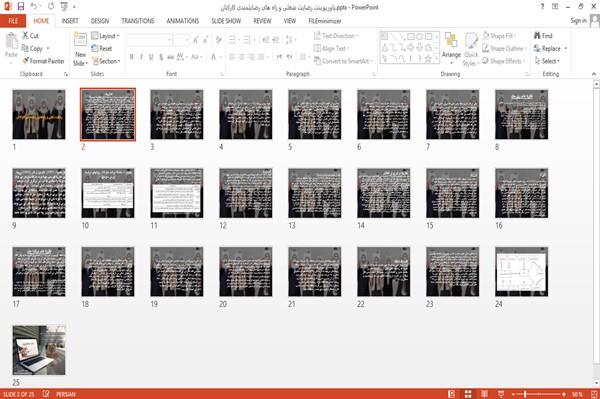600x399 pixels.
Task: Click Decrease Font Size icon
Action: coord(205,40)
